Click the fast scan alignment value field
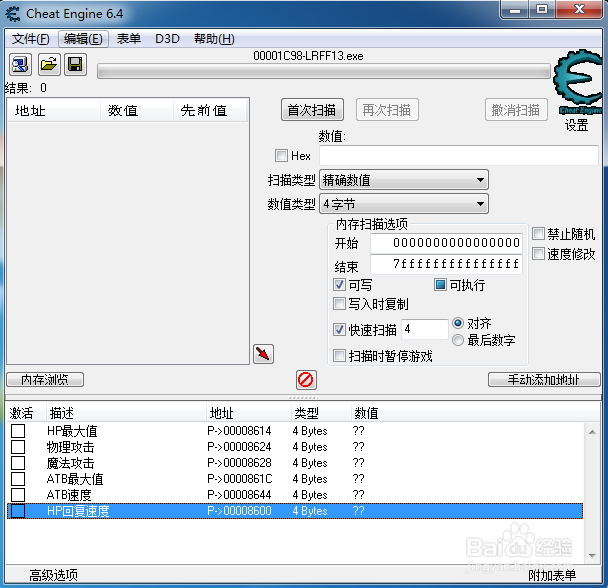The width and height of the screenshot is (608, 588). click(x=425, y=329)
